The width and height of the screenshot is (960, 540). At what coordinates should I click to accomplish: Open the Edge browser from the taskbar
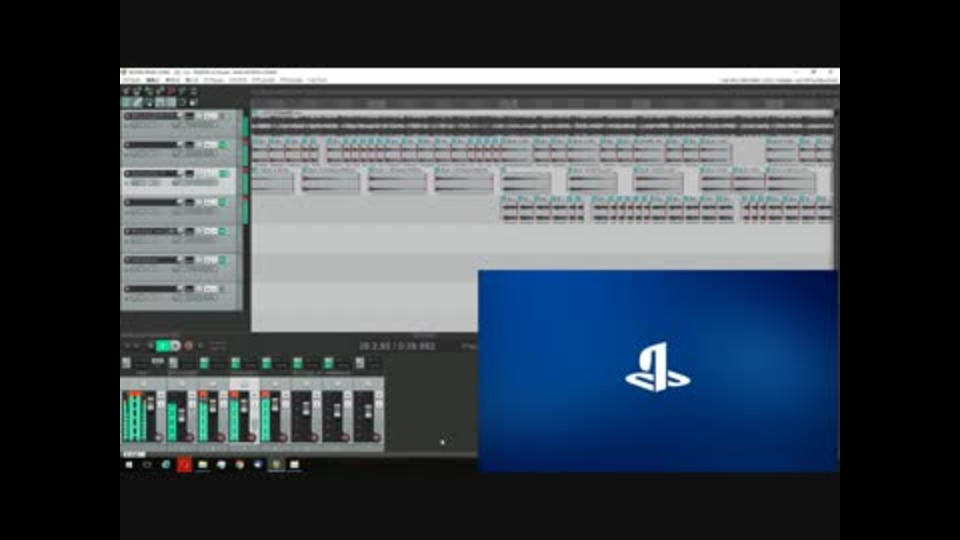166,465
